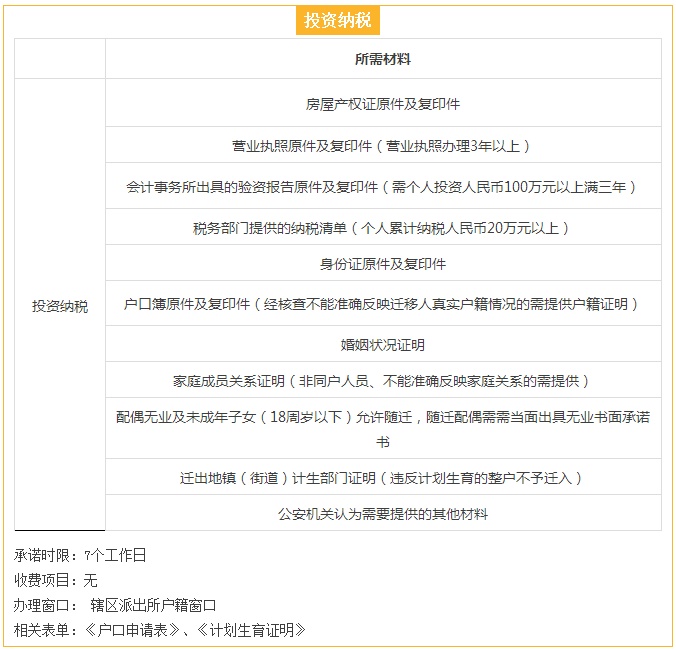Select row 房屋产权证原件及复印件
This screenshot has width=676, height=650.
click(383, 103)
